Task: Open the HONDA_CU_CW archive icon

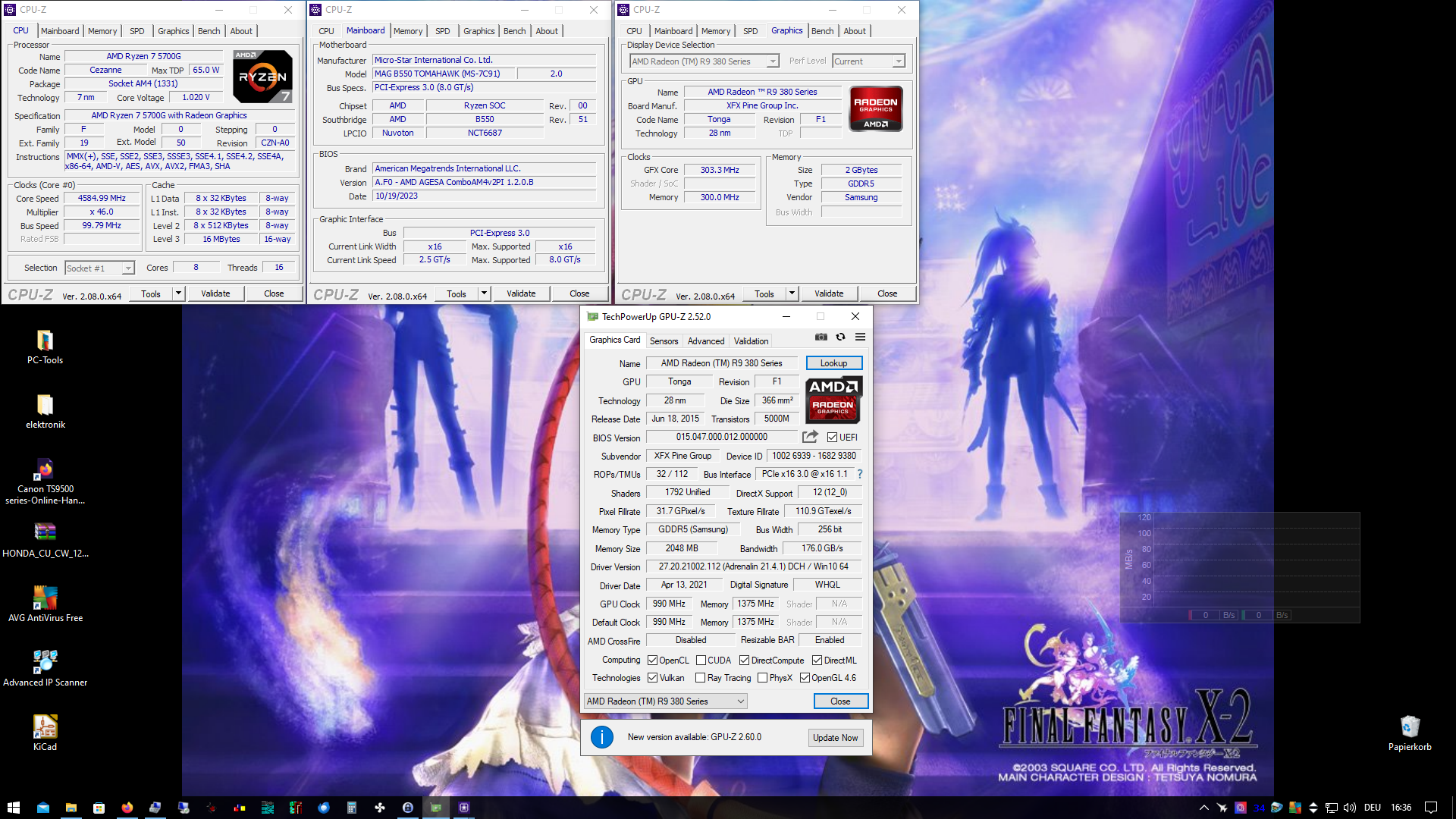Action: coord(45,540)
